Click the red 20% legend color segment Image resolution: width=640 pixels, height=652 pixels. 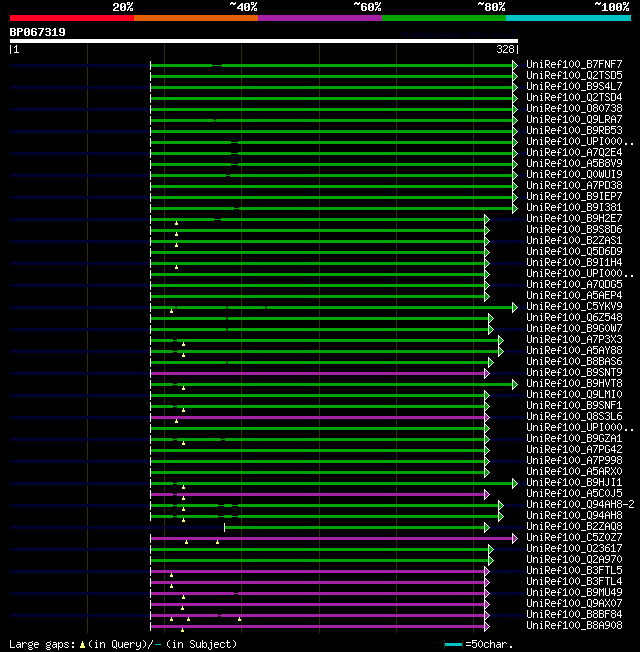(72, 18)
